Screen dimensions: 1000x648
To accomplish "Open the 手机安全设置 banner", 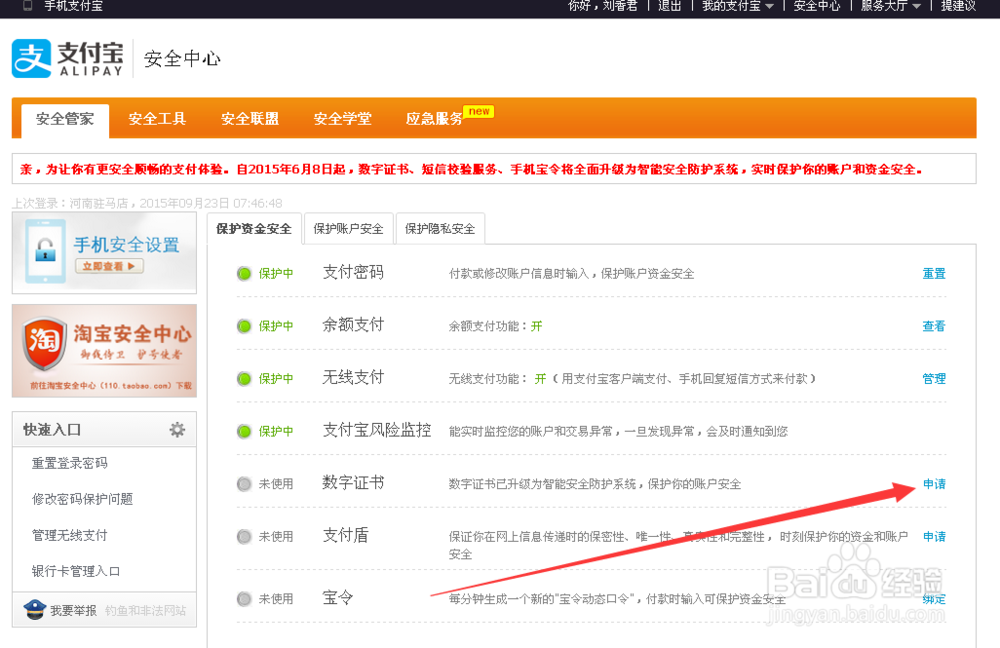I will (x=105, y=253).
